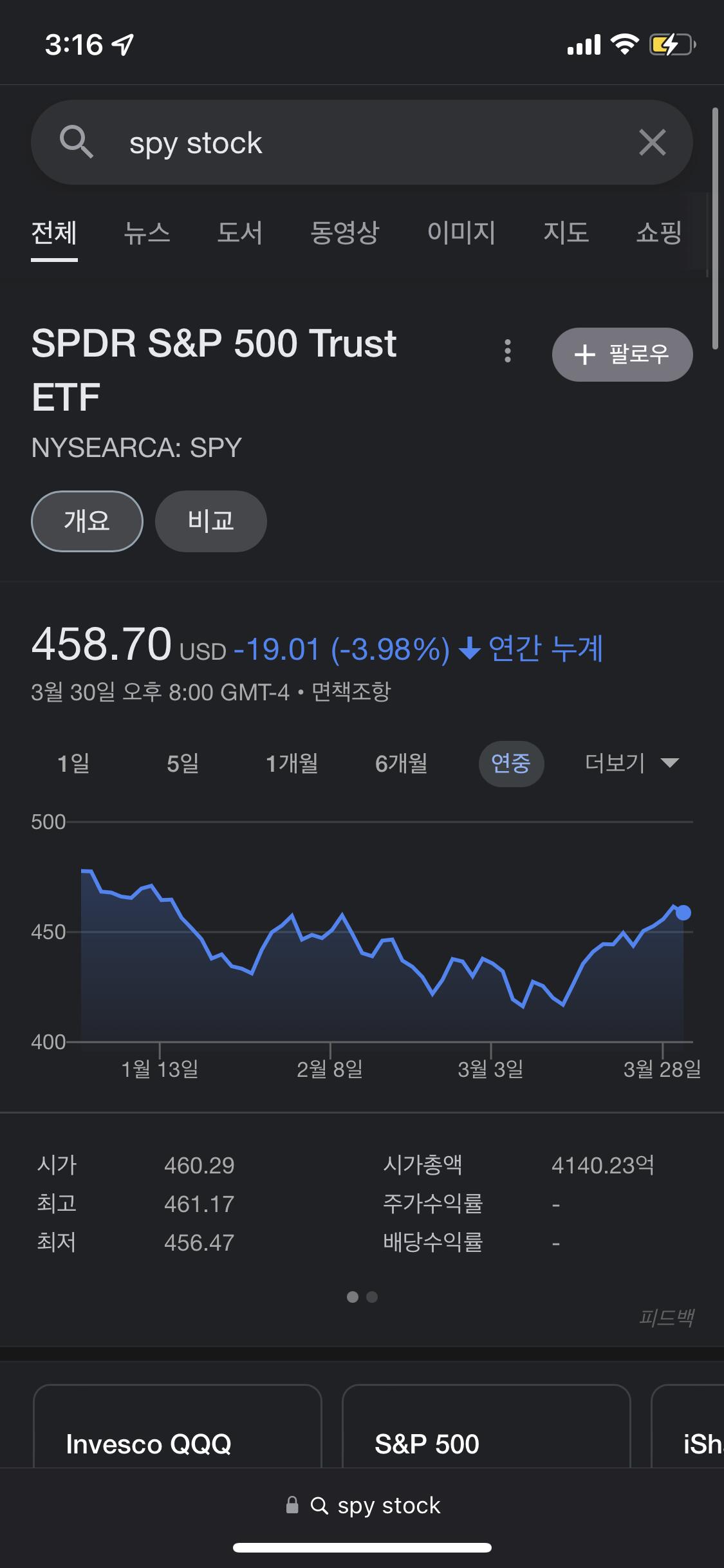This screenshot has height=1568, width=724.
Task: Switch chart range to 1일
Action: (73, 763)
